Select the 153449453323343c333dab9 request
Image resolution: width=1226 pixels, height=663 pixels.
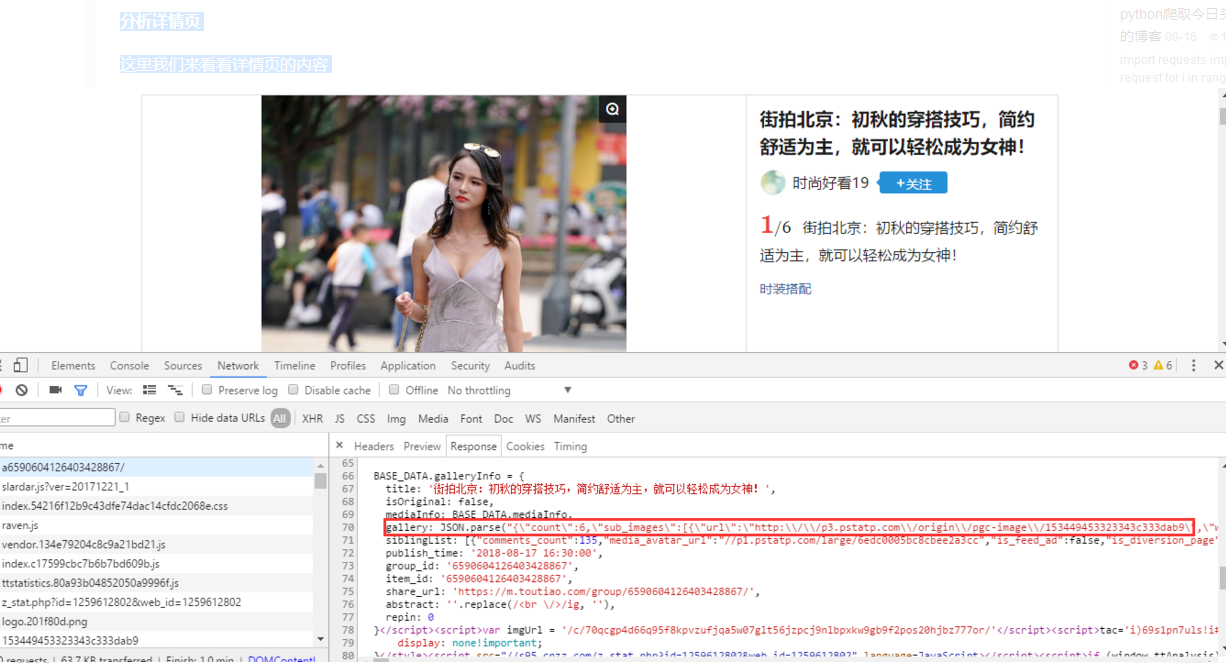pos(157,640)
